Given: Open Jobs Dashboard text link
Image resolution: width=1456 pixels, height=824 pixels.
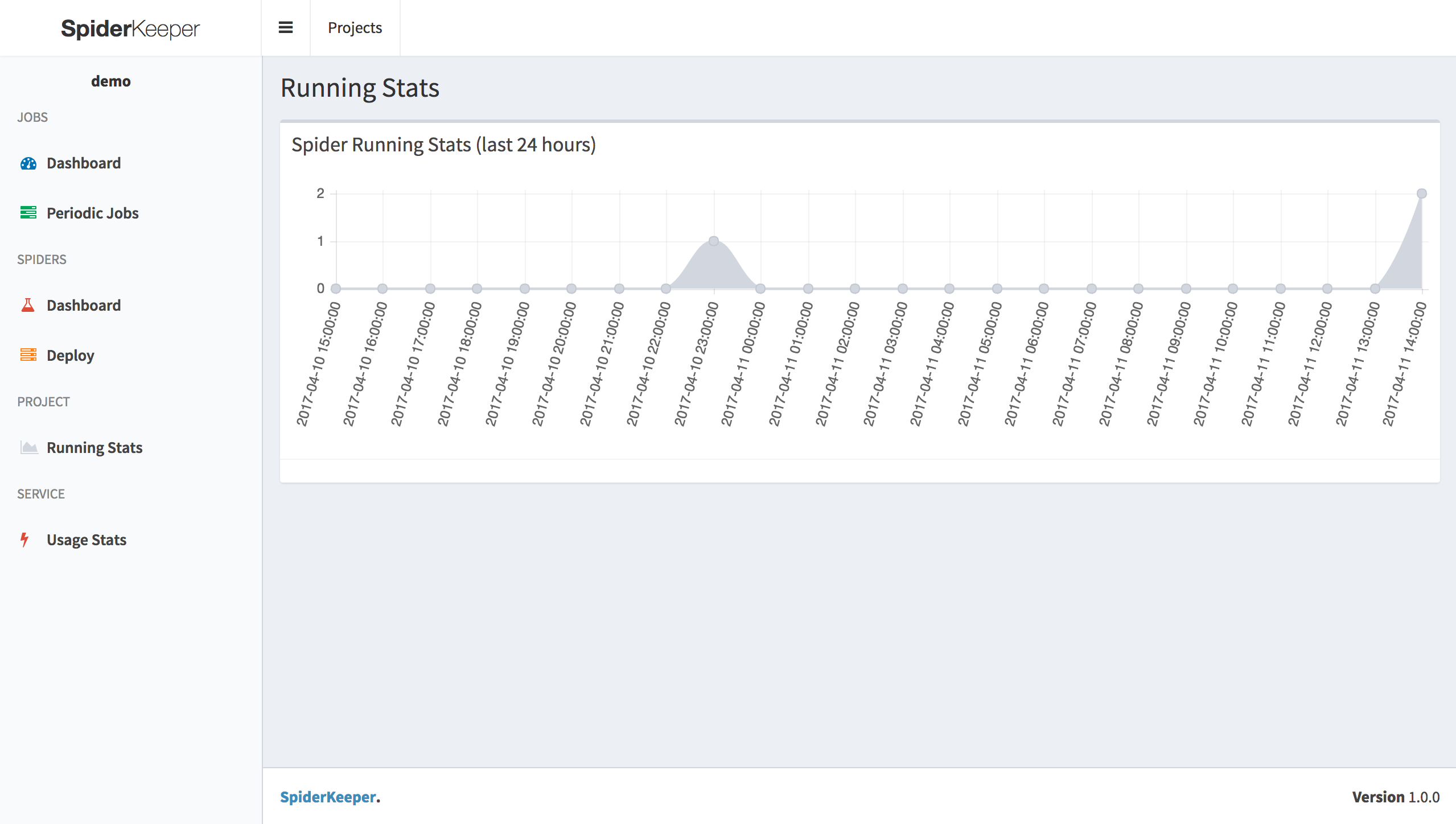Looking at the screenshot, I should tap(84, 163).
